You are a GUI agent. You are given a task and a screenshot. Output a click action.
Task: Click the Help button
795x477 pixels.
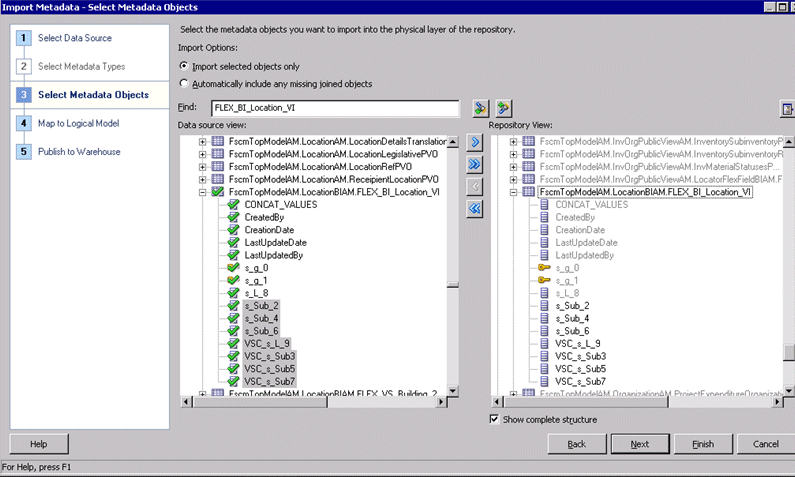coord(39,444)
